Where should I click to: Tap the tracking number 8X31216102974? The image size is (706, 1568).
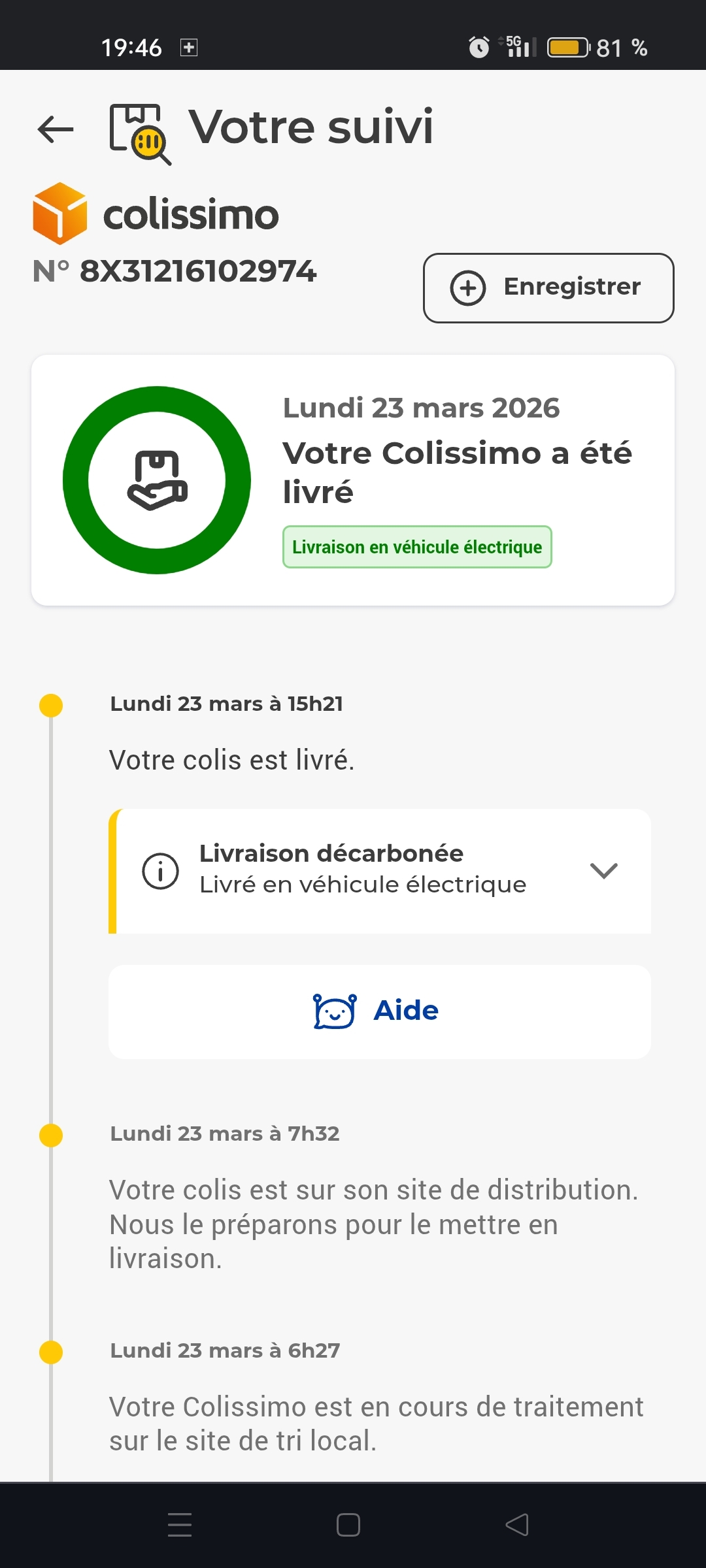click(x=197, y=272)
